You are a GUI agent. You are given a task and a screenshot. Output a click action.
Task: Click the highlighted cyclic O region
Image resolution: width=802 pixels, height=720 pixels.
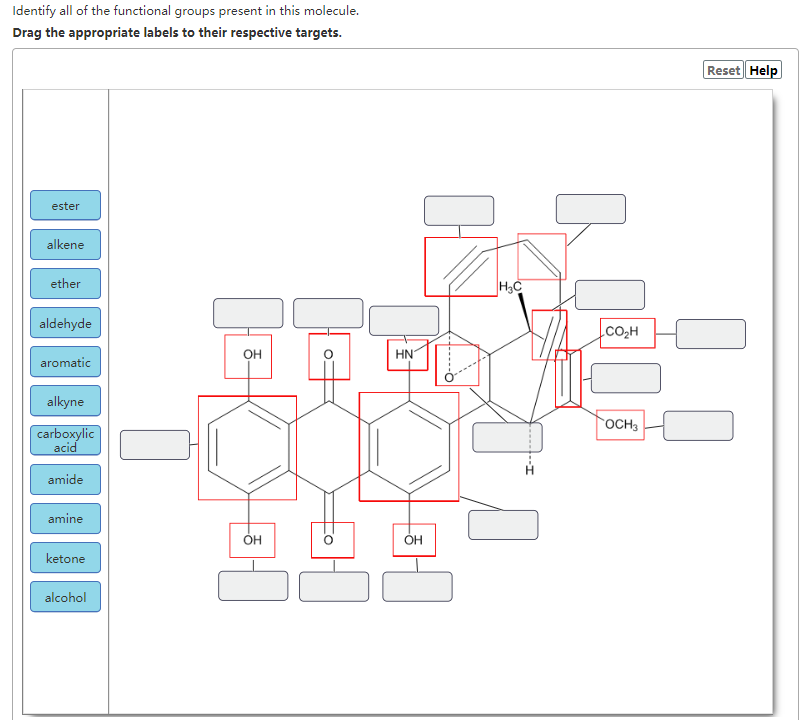pos(456,365)
